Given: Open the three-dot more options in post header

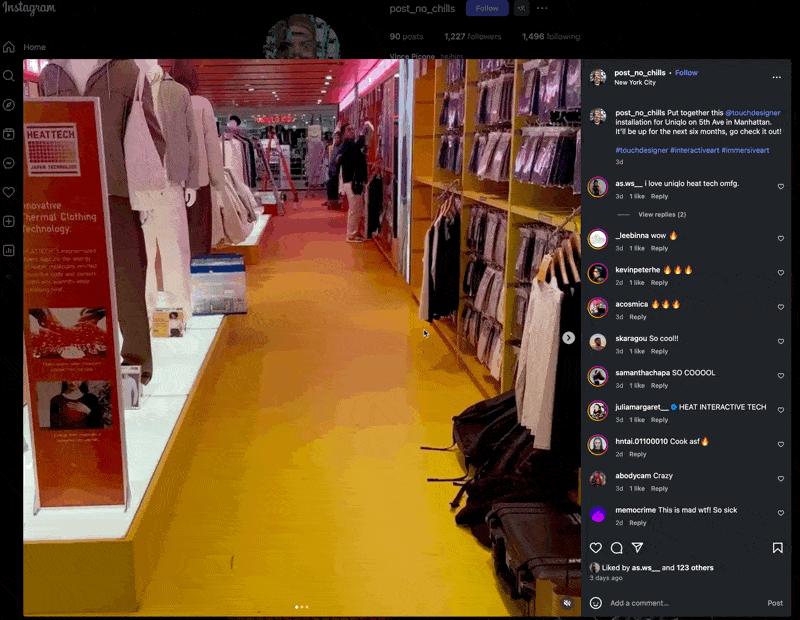Looking at the screenshot, I should click(776, 77).
